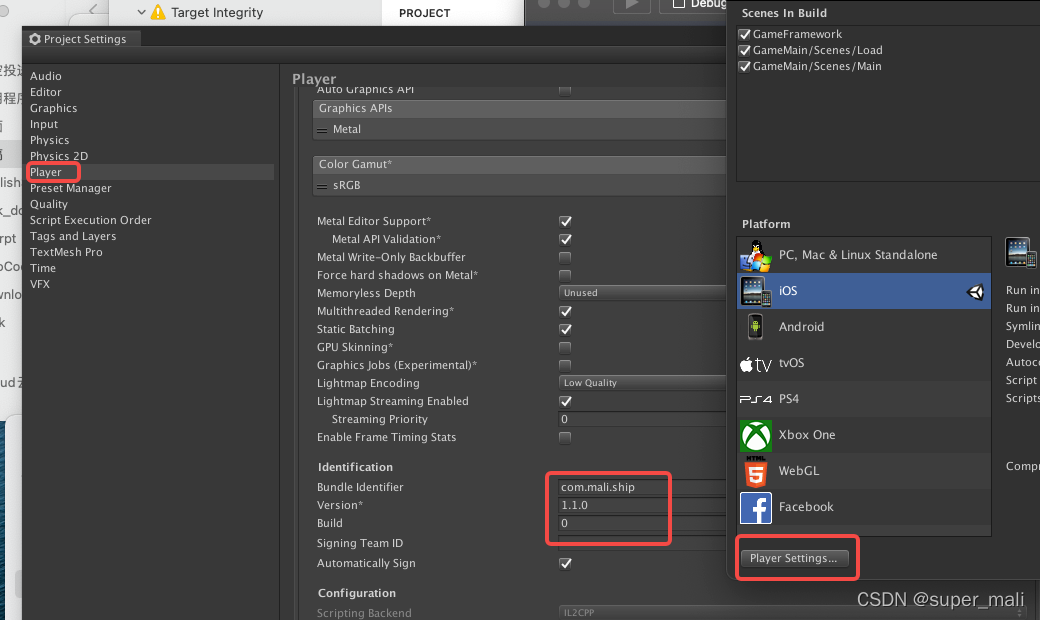Screen dimensions: 1040x620
Task: Pick the Facebook platform icon
Action: coord(755,508)
